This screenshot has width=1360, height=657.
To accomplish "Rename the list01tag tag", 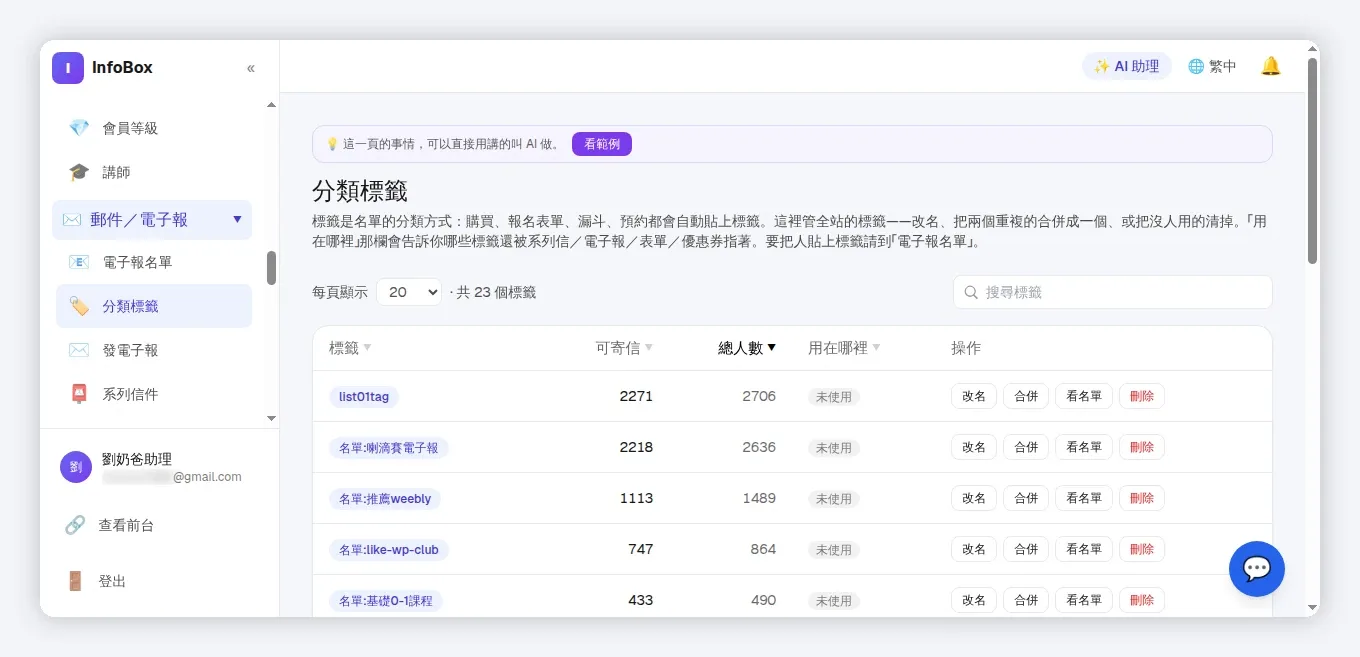I will (974, 396).
